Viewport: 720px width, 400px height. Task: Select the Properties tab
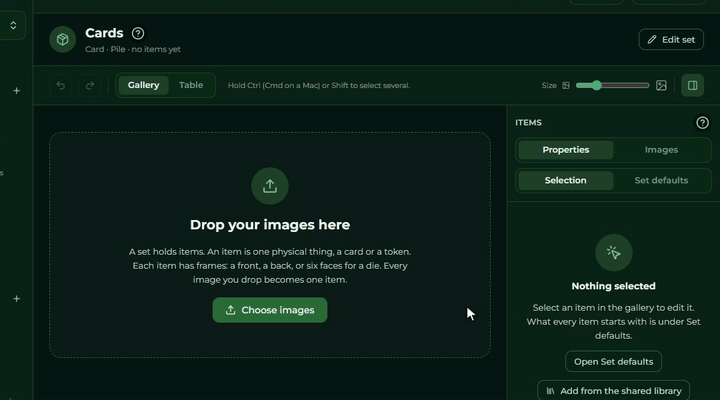pyautogui.click(x=566, y=150)
